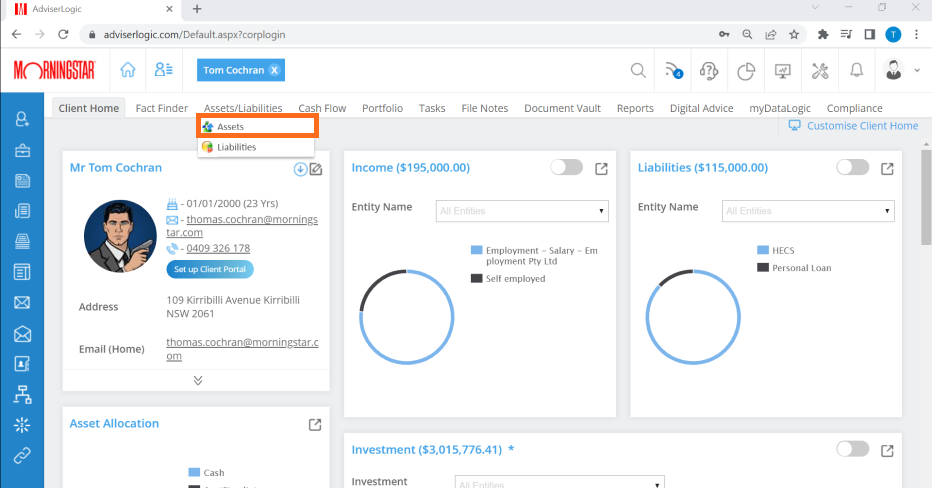This screenshot has width=932, height=488.
Task: Click the news layout icon in the sidebar
Action: [22, 272]
